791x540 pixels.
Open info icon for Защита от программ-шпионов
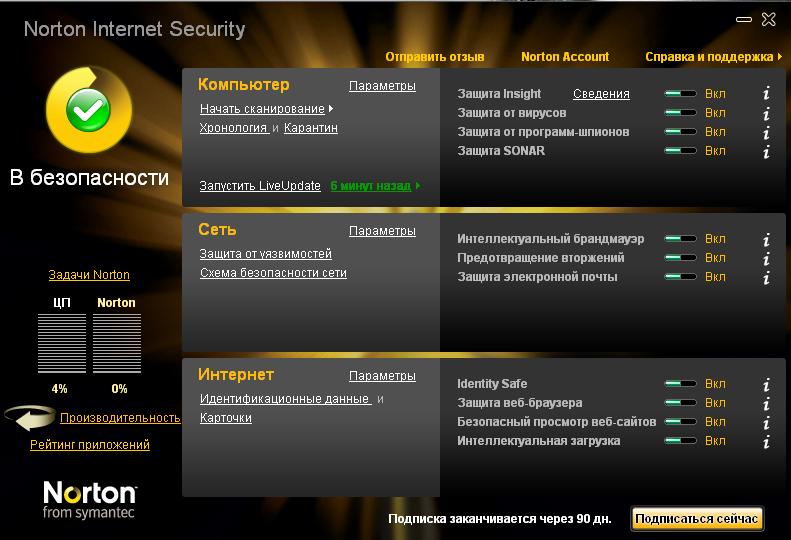(766, 132)
